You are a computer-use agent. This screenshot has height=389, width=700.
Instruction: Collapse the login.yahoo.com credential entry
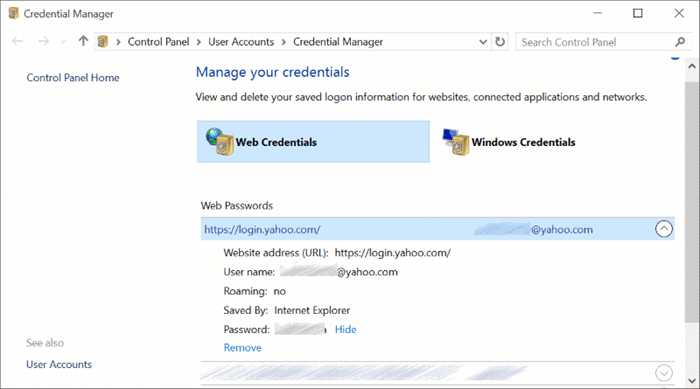point(664,229)
